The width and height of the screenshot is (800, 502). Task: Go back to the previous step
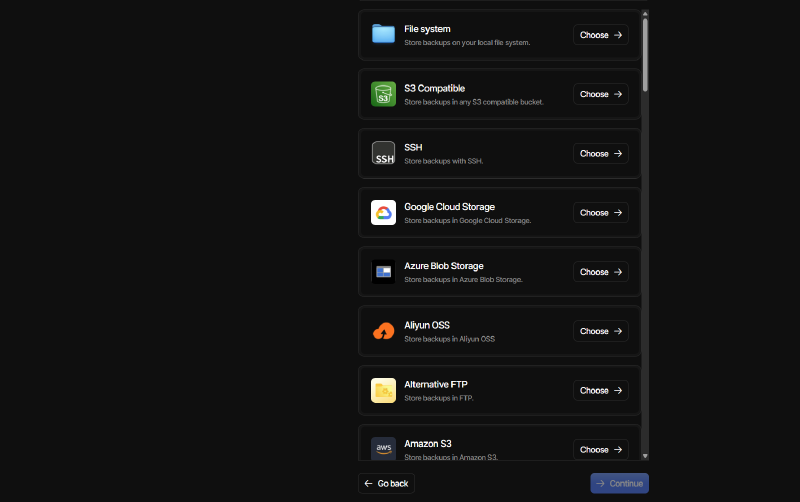(x=386, y=483)
